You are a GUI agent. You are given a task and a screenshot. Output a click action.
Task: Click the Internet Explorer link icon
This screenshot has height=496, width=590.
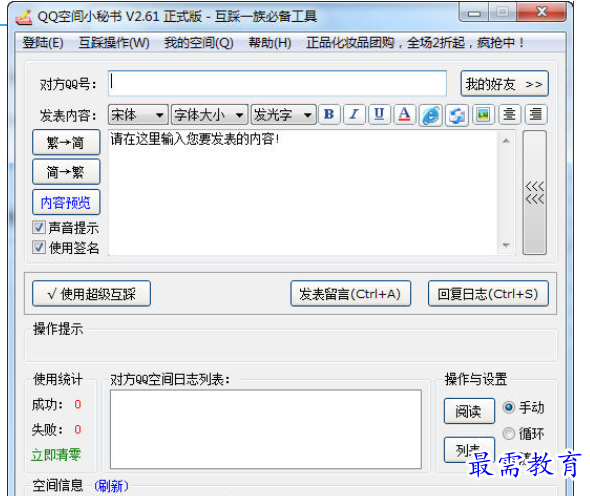pyautogui.click(x=431, y=115)
